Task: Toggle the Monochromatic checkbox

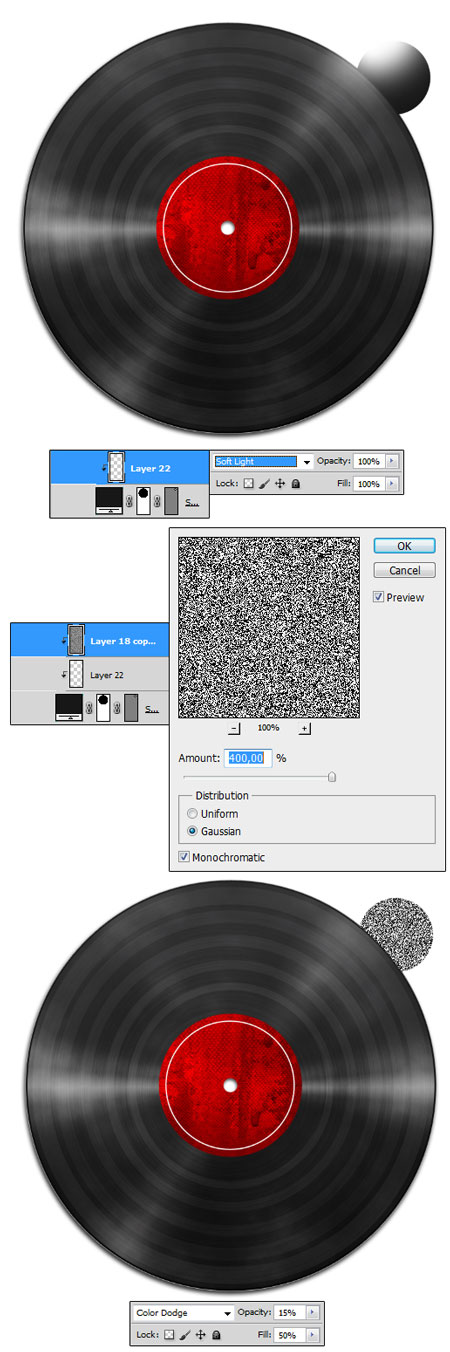Action: tap(184, 857)
